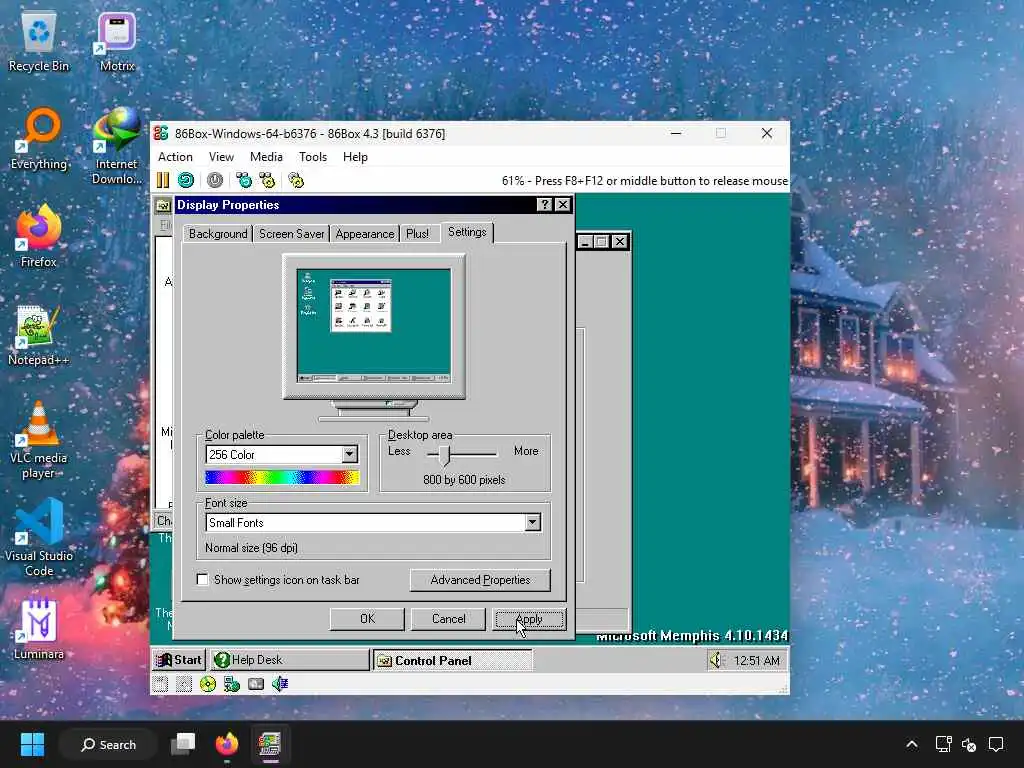Screen dimensions: 1024x768
Task: Click Help Desk taskbar button
Action: (289, 660)
